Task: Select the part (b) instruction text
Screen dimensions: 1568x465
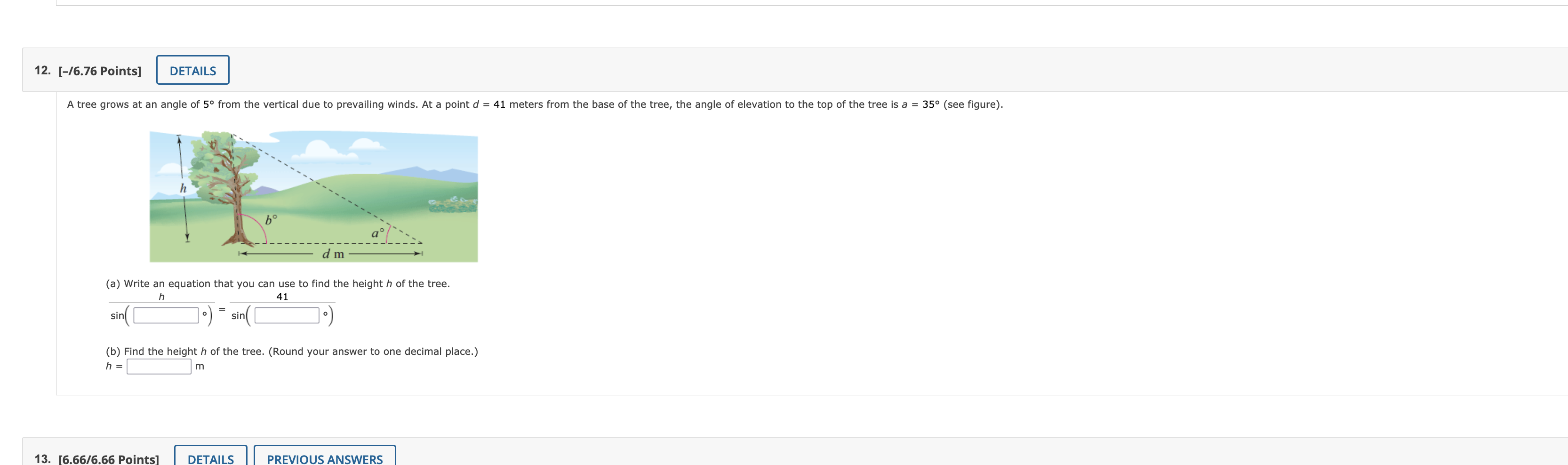Action: click(x=291, y=351)
